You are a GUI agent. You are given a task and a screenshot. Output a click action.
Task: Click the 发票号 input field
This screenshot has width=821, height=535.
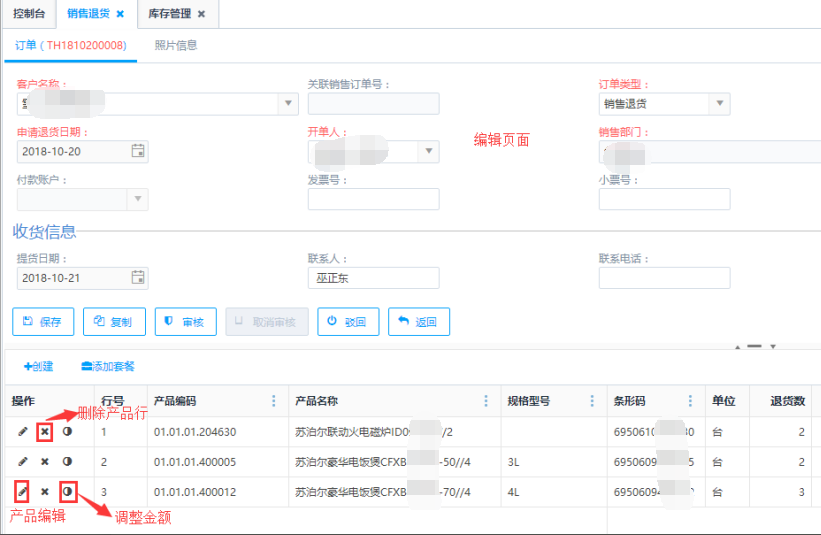click(373, 199)
